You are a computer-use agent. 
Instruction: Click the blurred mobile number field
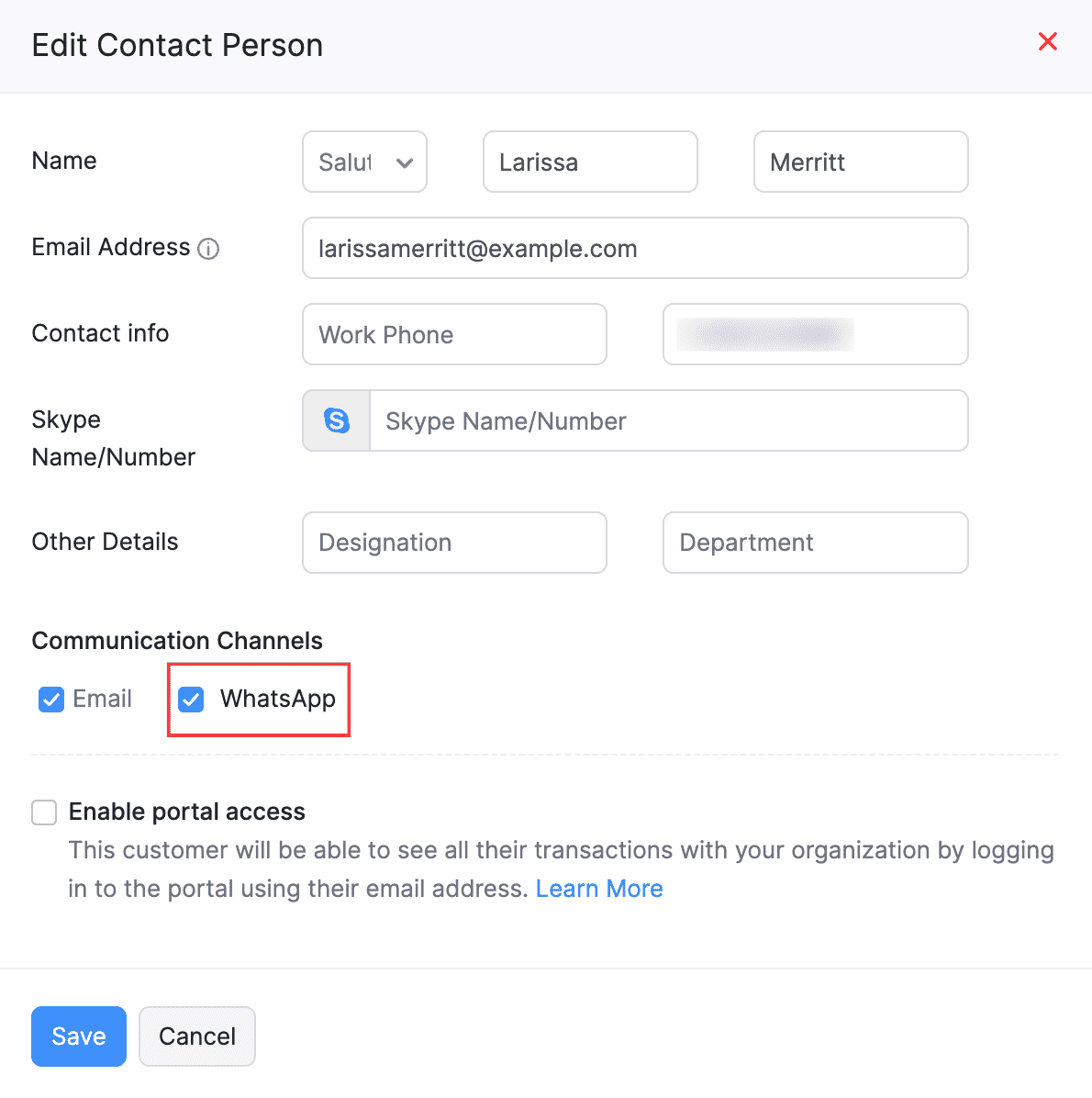coord(815,334)
